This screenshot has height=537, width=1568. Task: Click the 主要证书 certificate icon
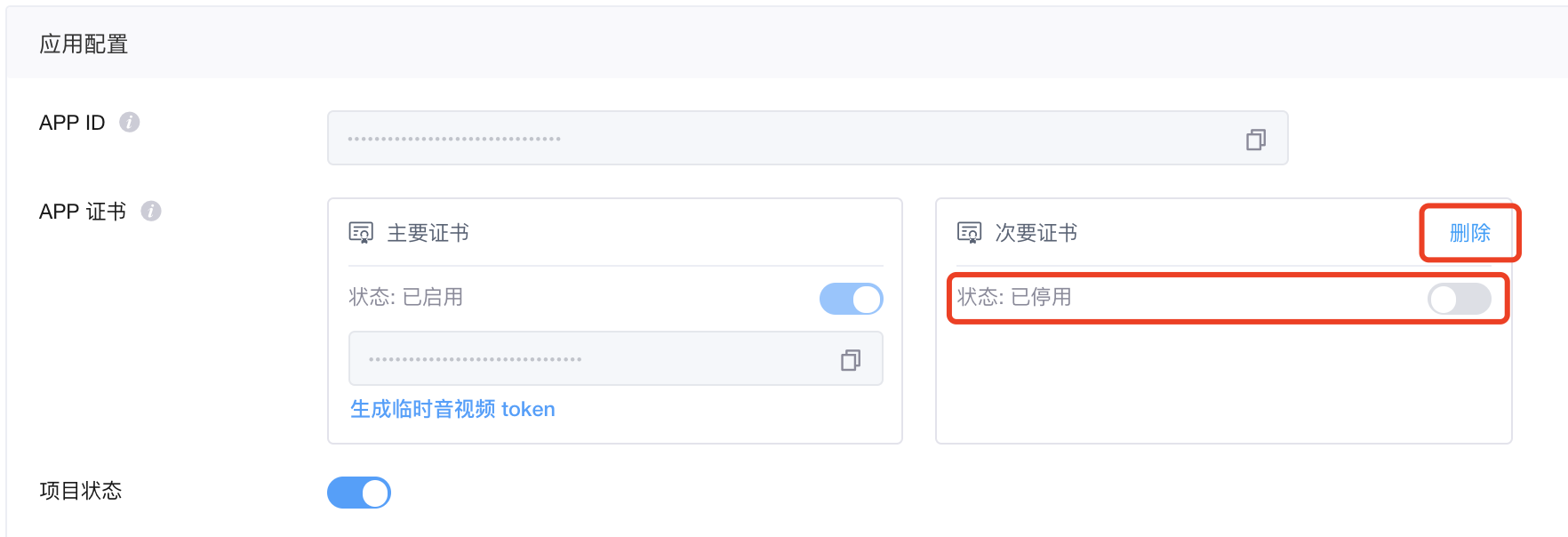click(361, 233)
